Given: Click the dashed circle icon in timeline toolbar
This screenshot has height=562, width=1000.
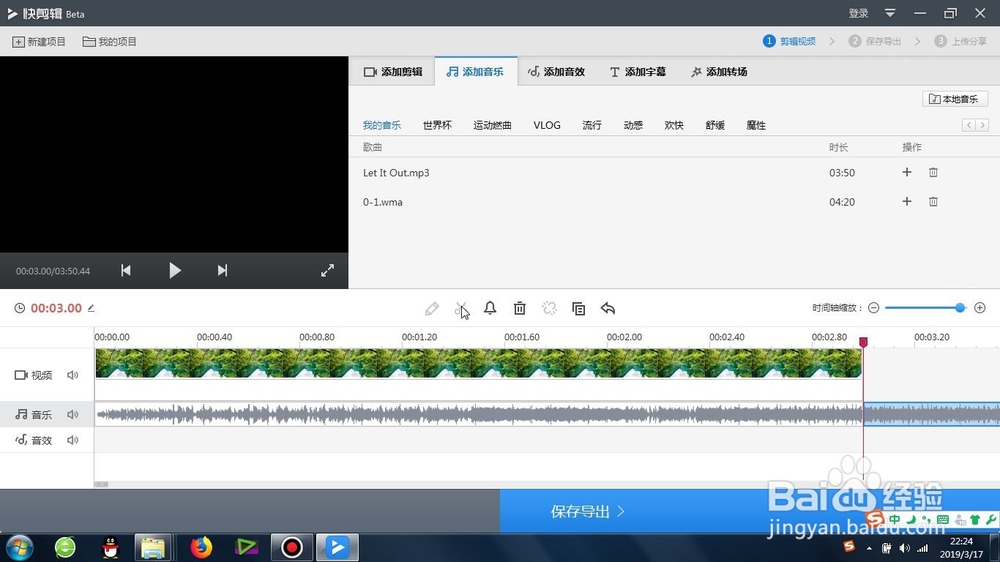Looking at the screenshot, I should coord(549,309).
